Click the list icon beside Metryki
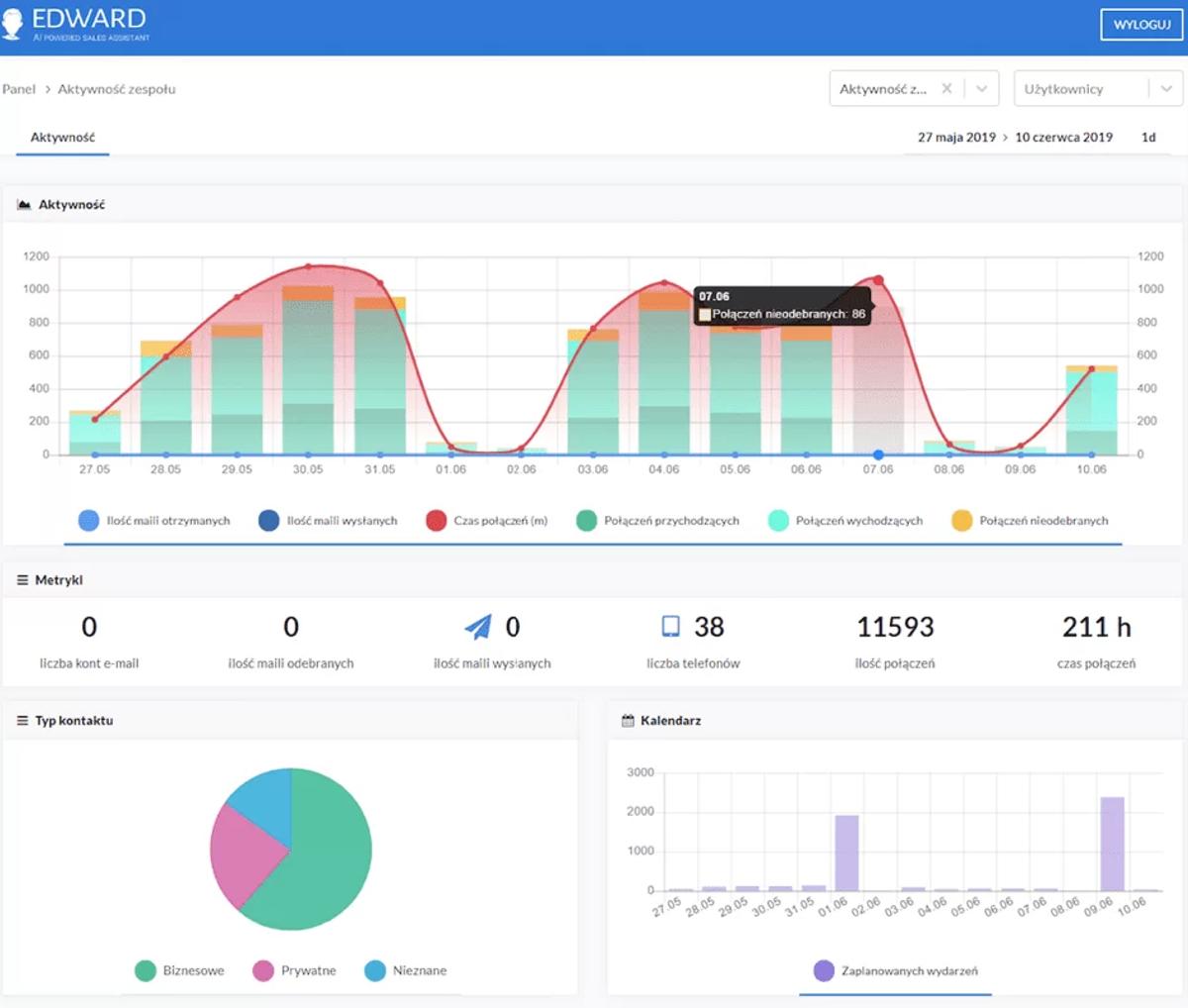Viewport: 1188px width, 1008px height. [x=23, y=580]
